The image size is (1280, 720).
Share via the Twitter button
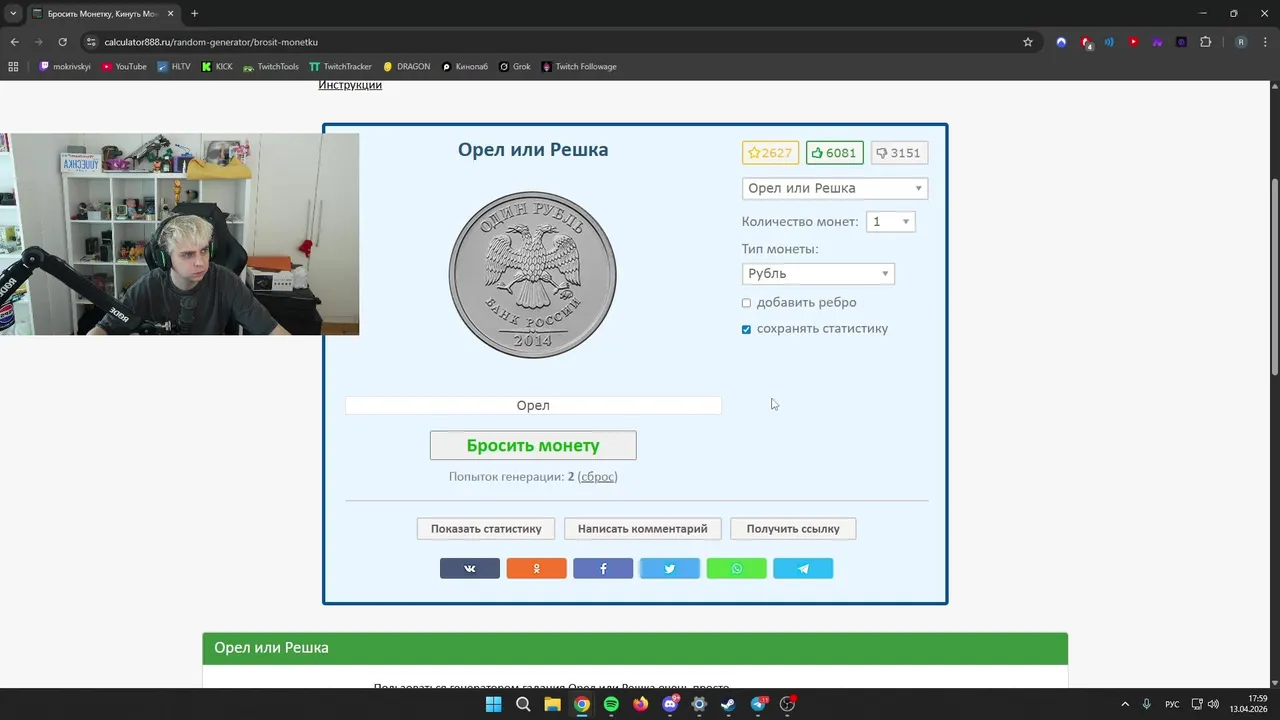[x=669, y=568]
